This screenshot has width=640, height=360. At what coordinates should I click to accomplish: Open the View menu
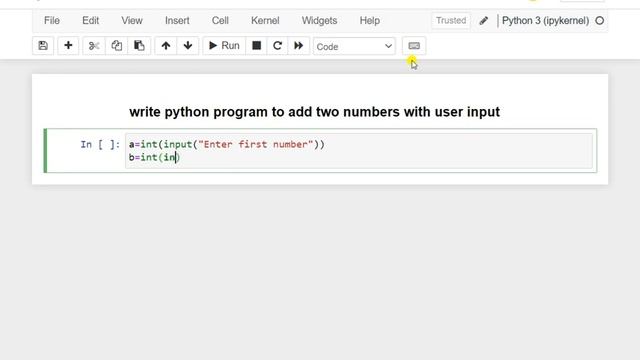tap(131, 20)
